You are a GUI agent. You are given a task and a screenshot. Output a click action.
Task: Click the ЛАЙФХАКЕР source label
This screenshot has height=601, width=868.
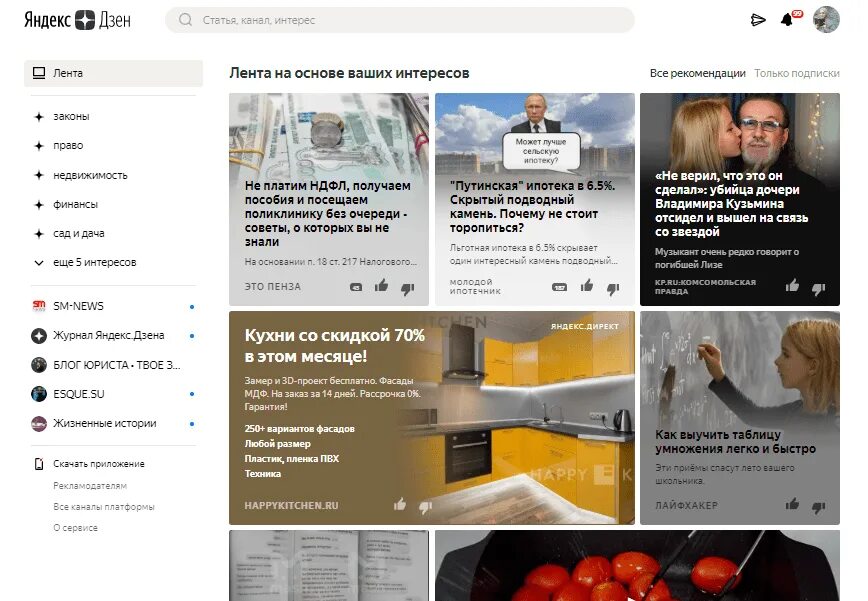point(686,505)
